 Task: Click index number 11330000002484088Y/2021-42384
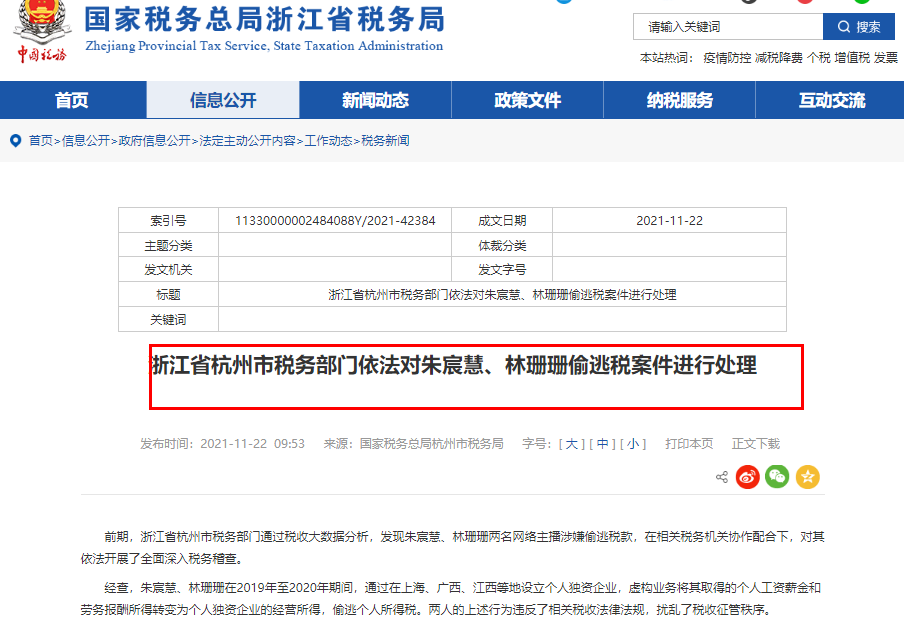click(x=335, y=221)
